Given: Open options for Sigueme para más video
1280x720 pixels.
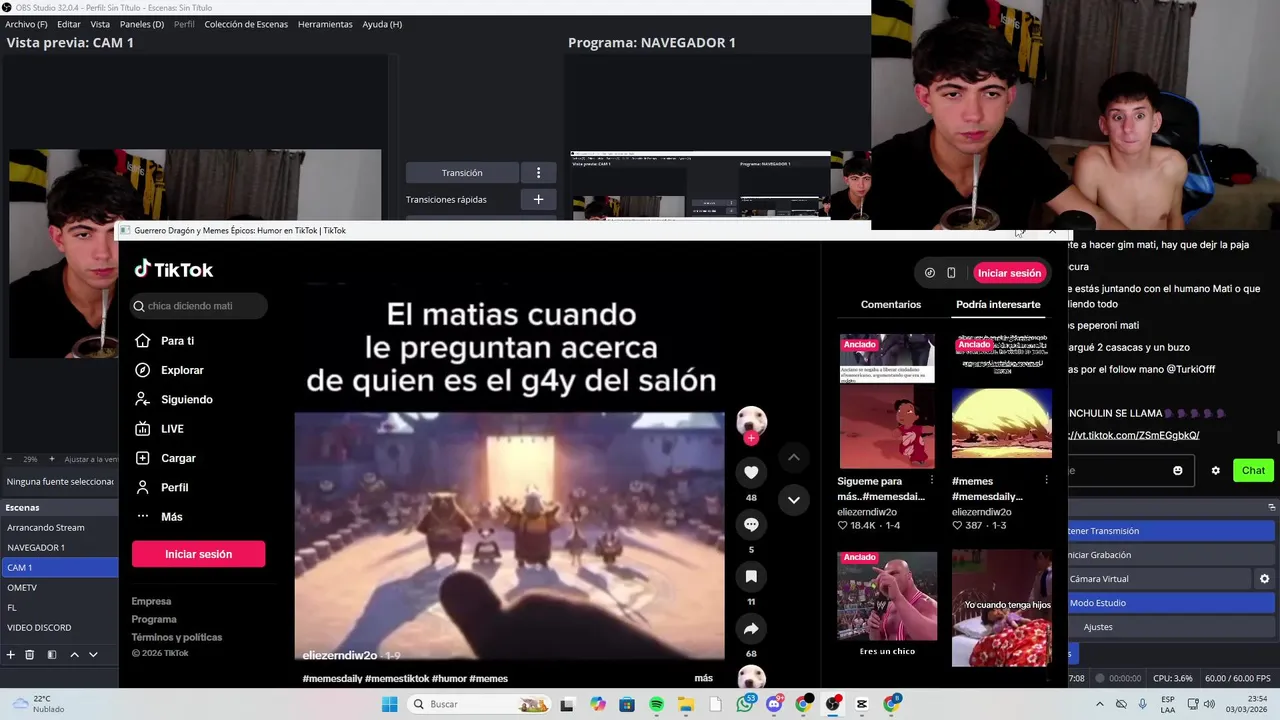Looking at the screenshot, I should pos(932,480).
